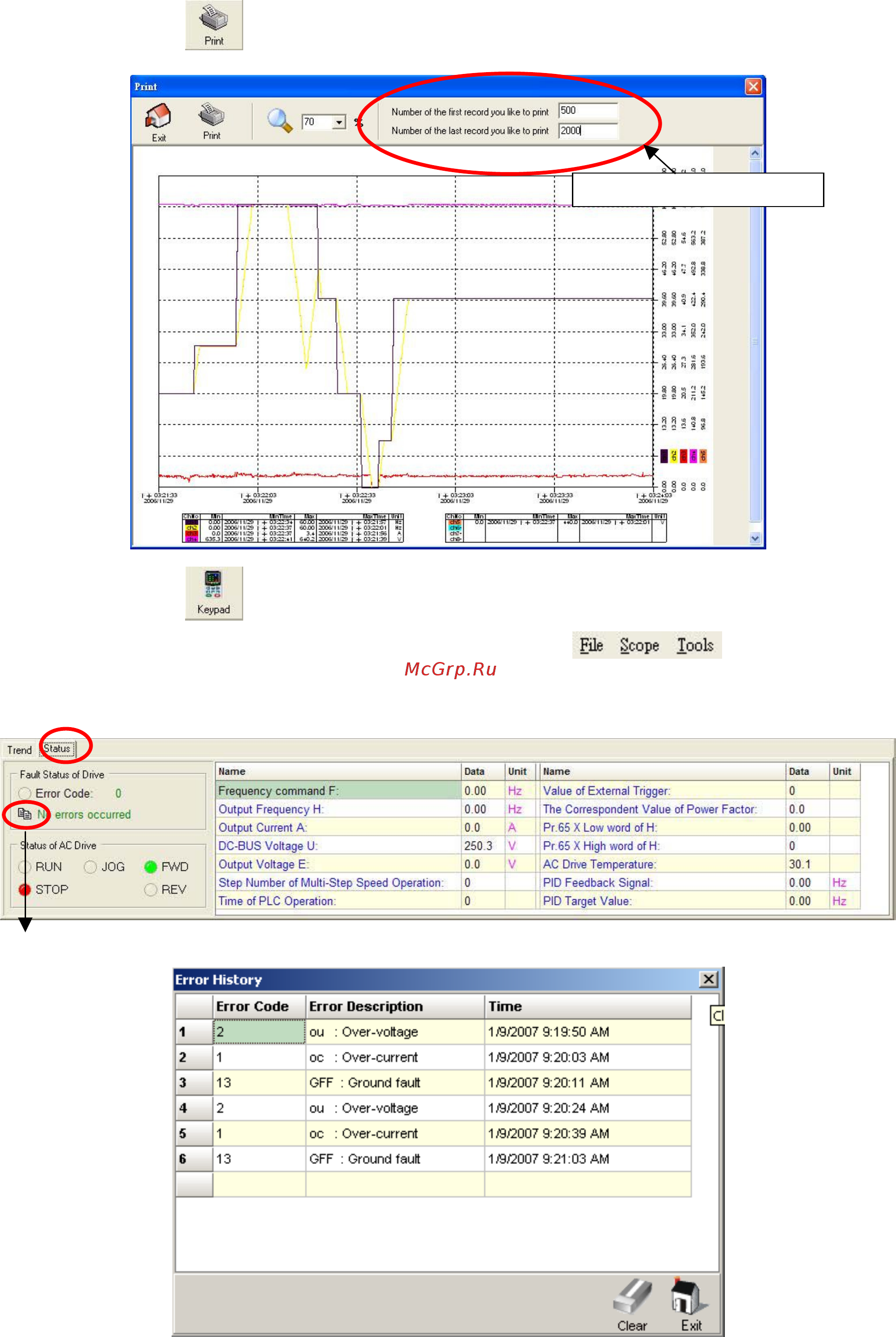Select the REV status radio

(151, 889)
